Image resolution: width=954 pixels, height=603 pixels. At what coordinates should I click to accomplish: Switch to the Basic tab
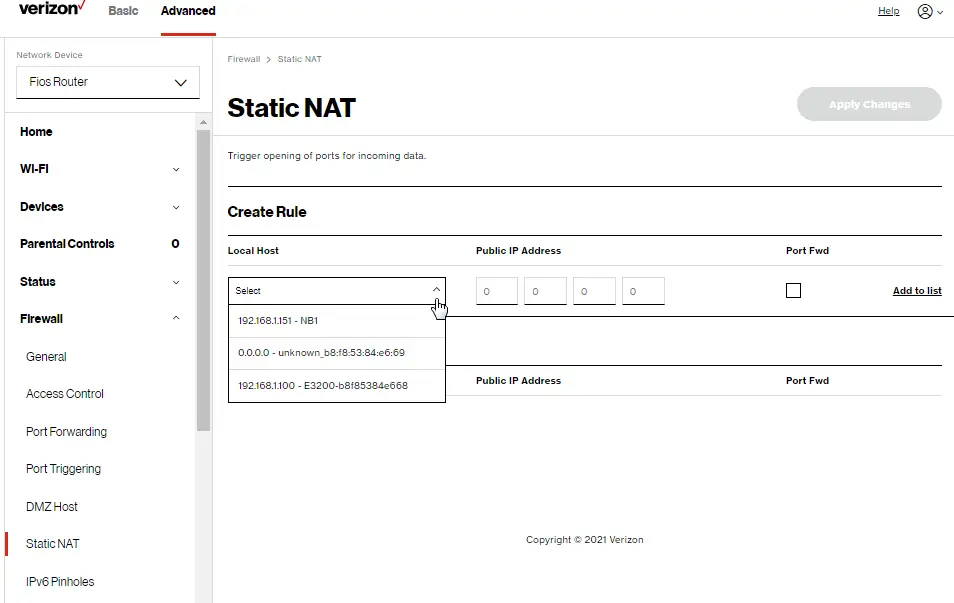pyautogui.click(x=123, y=11)
